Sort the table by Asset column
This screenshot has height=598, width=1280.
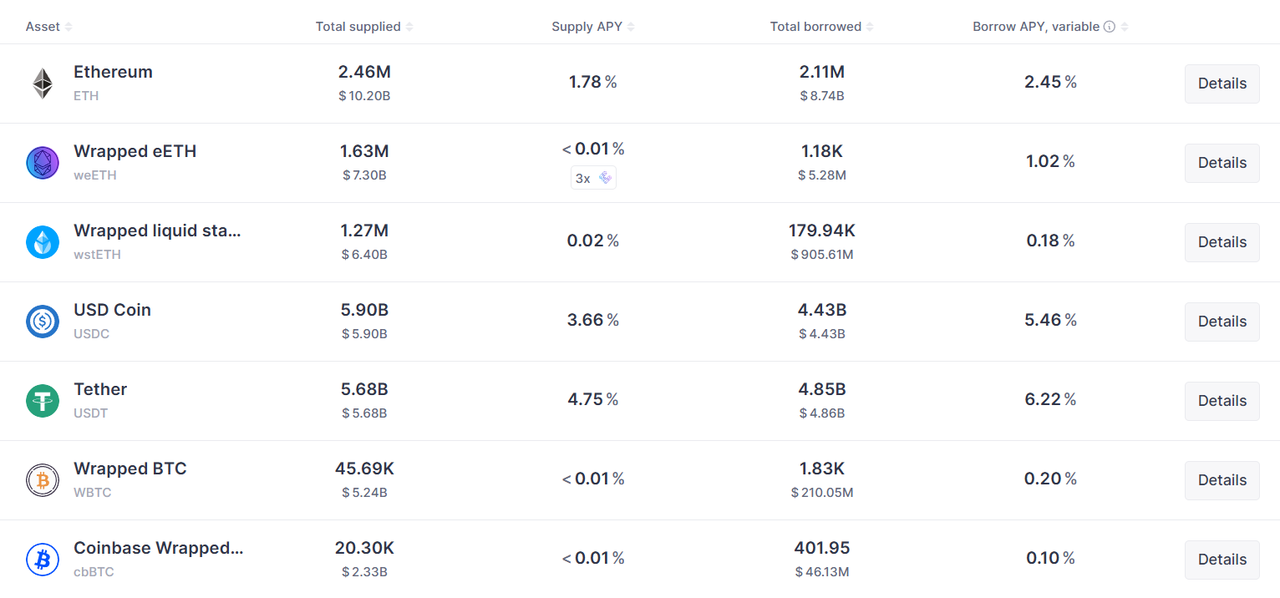tap(47, 26)
